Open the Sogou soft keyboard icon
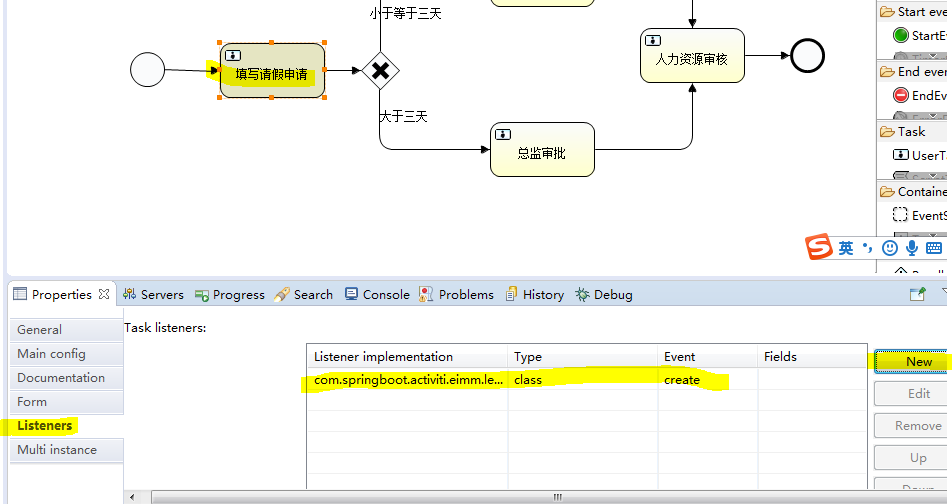952x504 pixels. [934, 248]
